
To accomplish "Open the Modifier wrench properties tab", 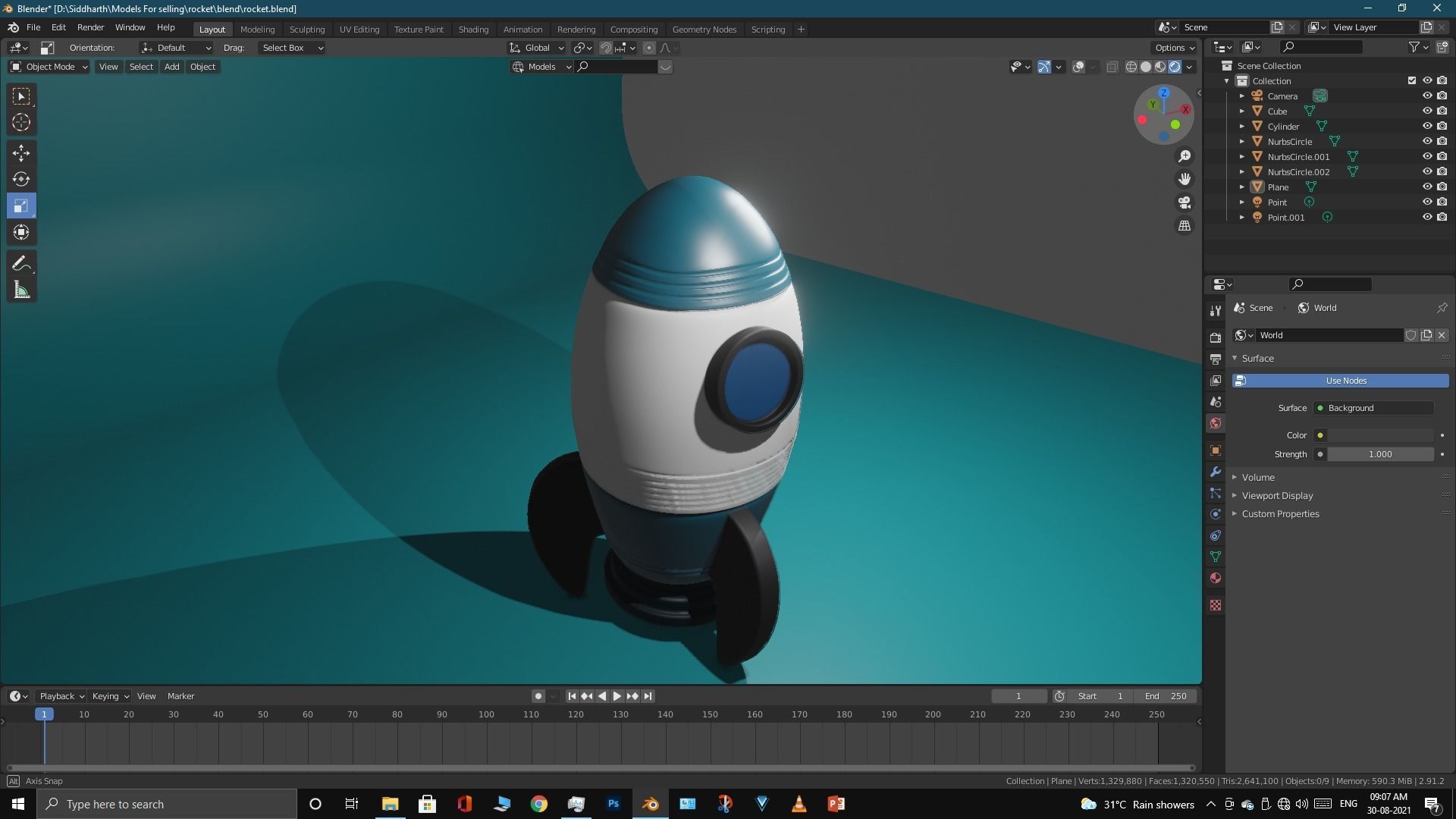I will (x=1216, y=472).
